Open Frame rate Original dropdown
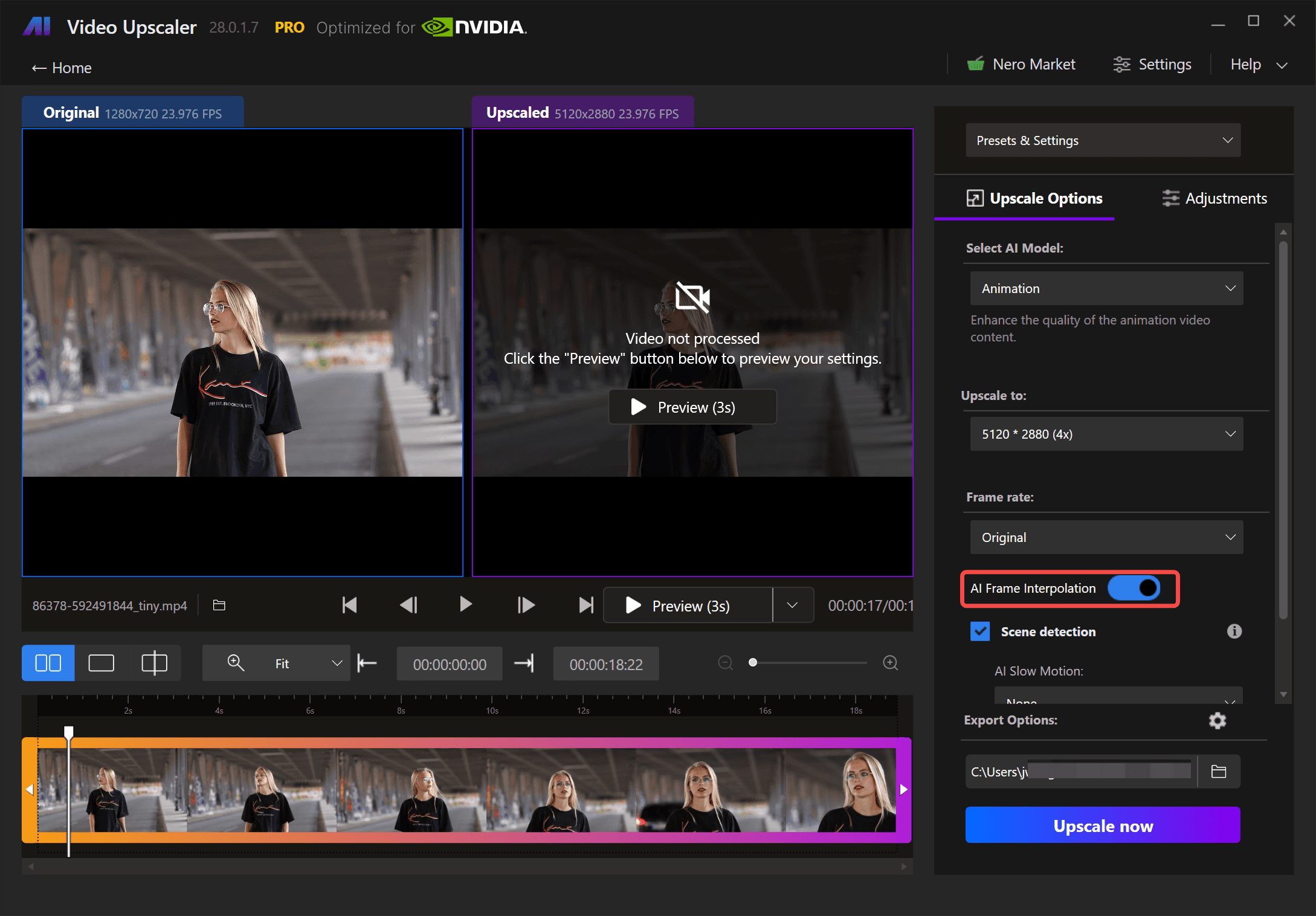Screen dimensions: 1316x916 pyautogui.click(x=1106, y=538)
